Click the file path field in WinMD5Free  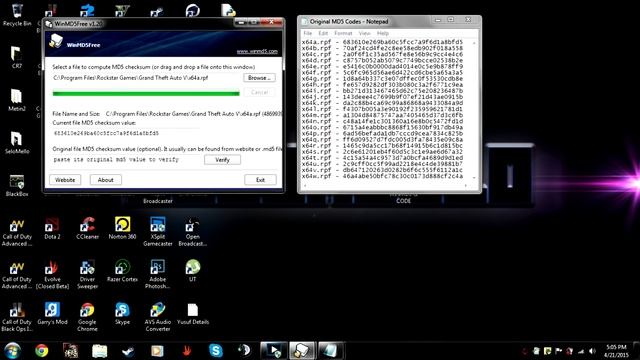146,78
